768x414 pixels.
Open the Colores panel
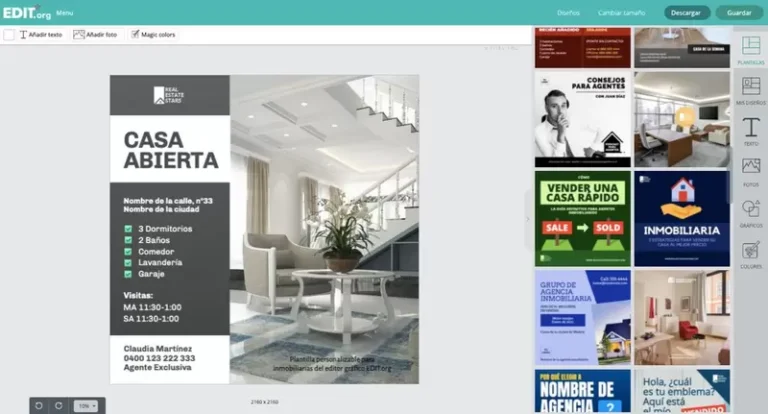pyautogui.click(x=750, y=253)
